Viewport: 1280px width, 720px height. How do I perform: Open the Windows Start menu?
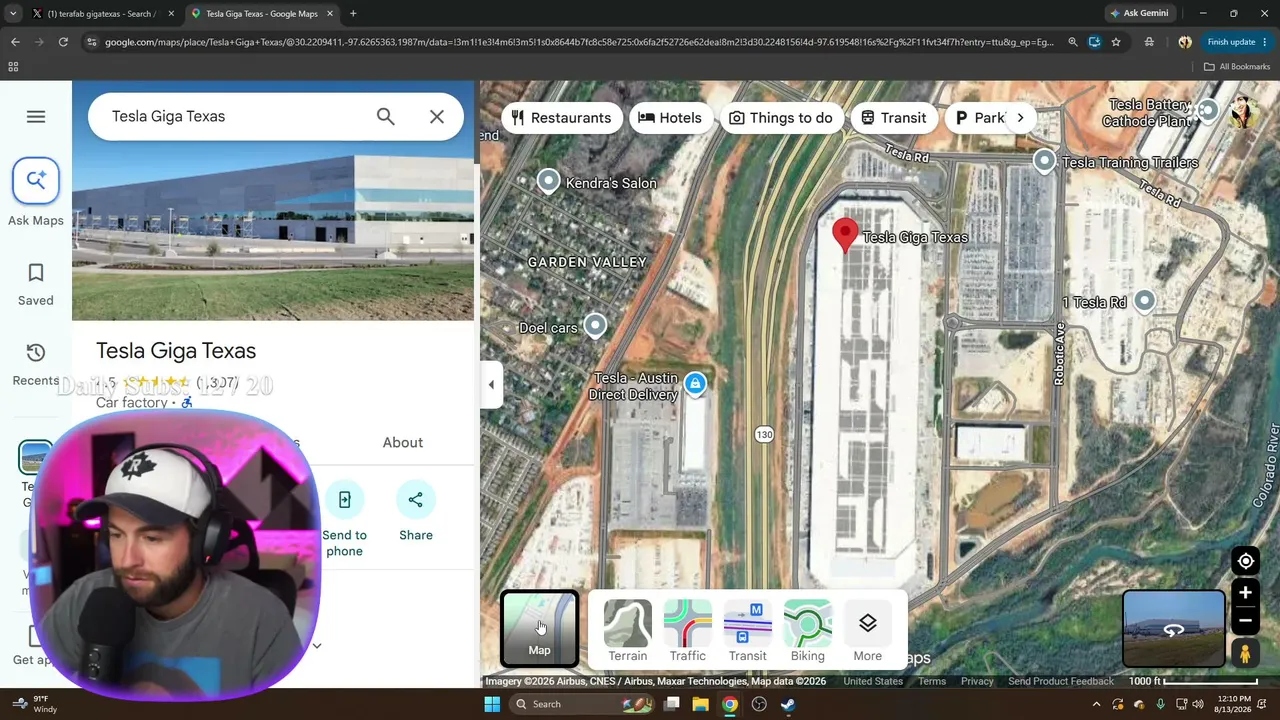point(492,704)
